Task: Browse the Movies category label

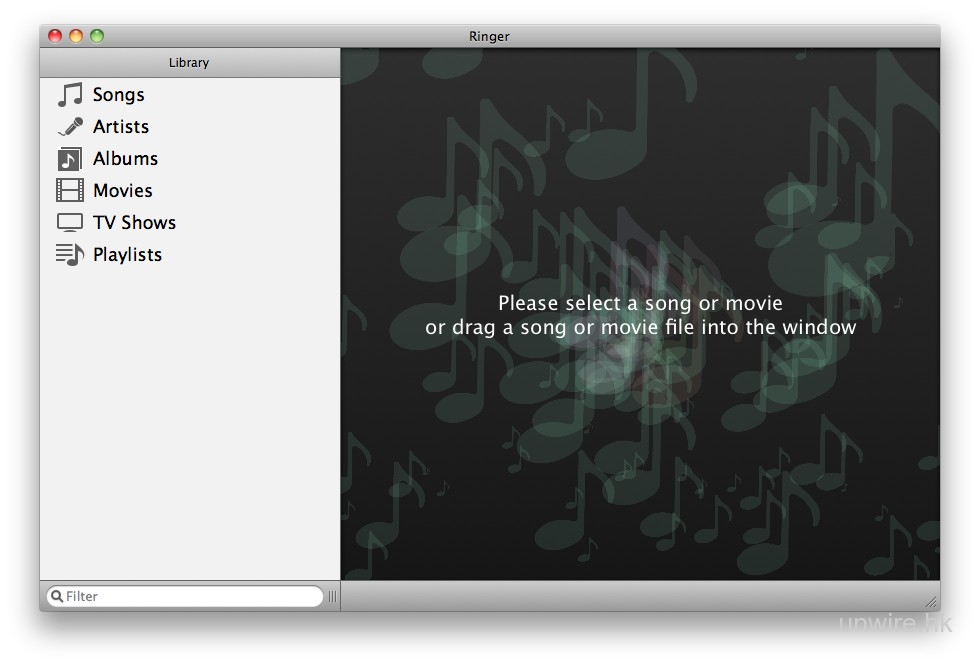Action: tap(123, 191)
